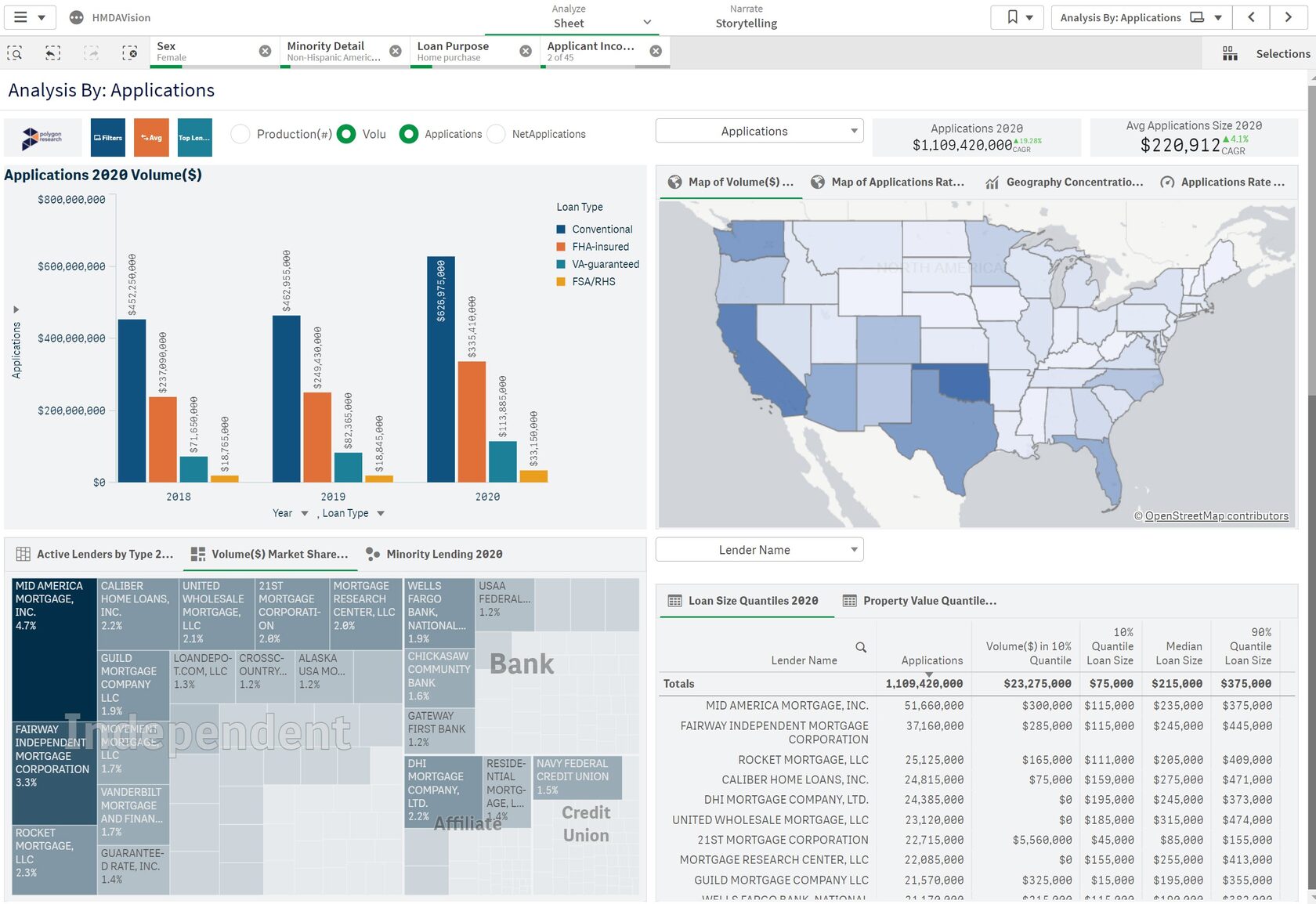Image resolution: width=1316 pixels, height=904 pixels.
Task: Sort table by Applications column header
Action: [931, 660]
